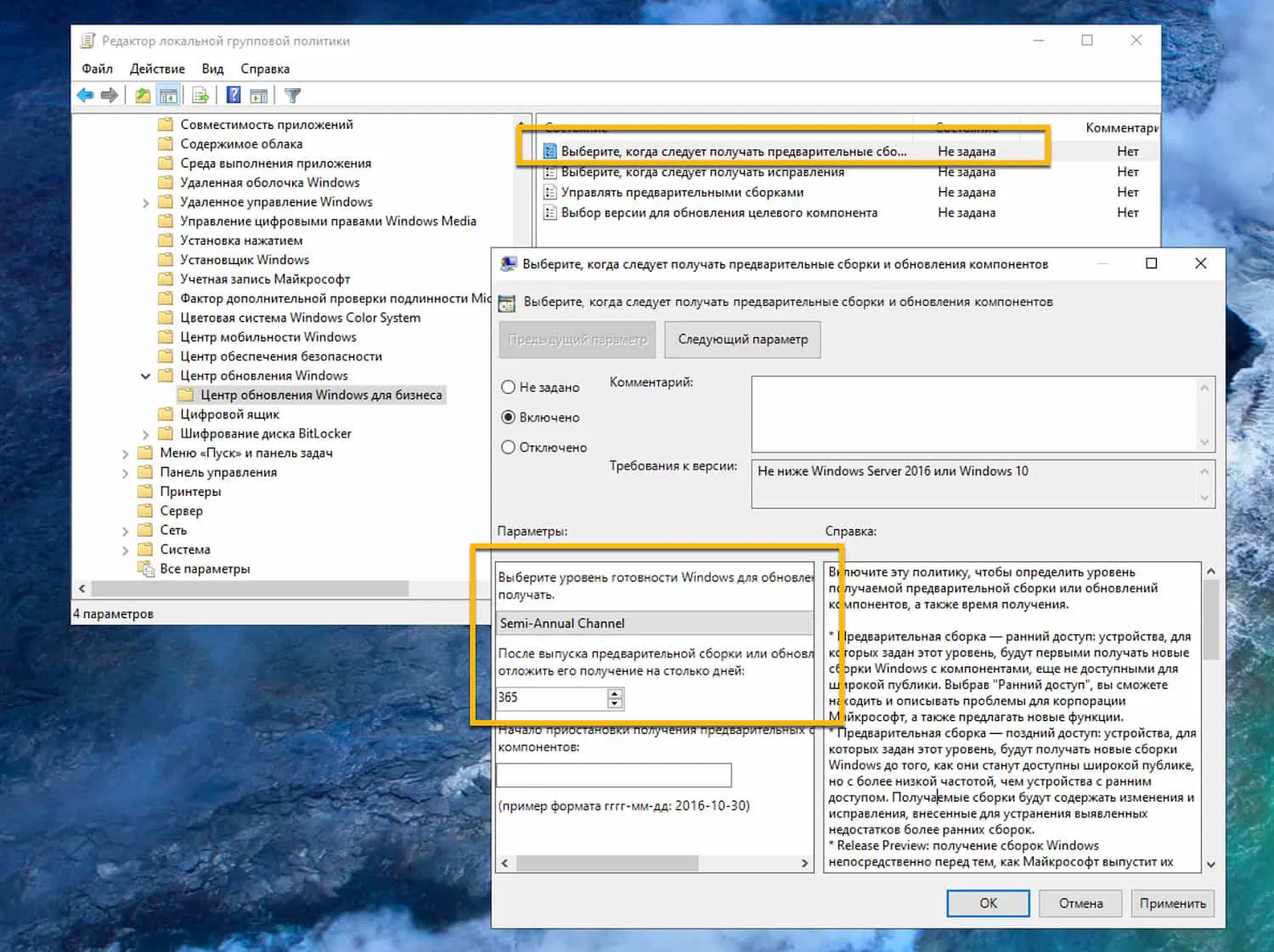Click the 'Отмена' button
The image size is (1274, 952).
click(x=1081, y=904)
